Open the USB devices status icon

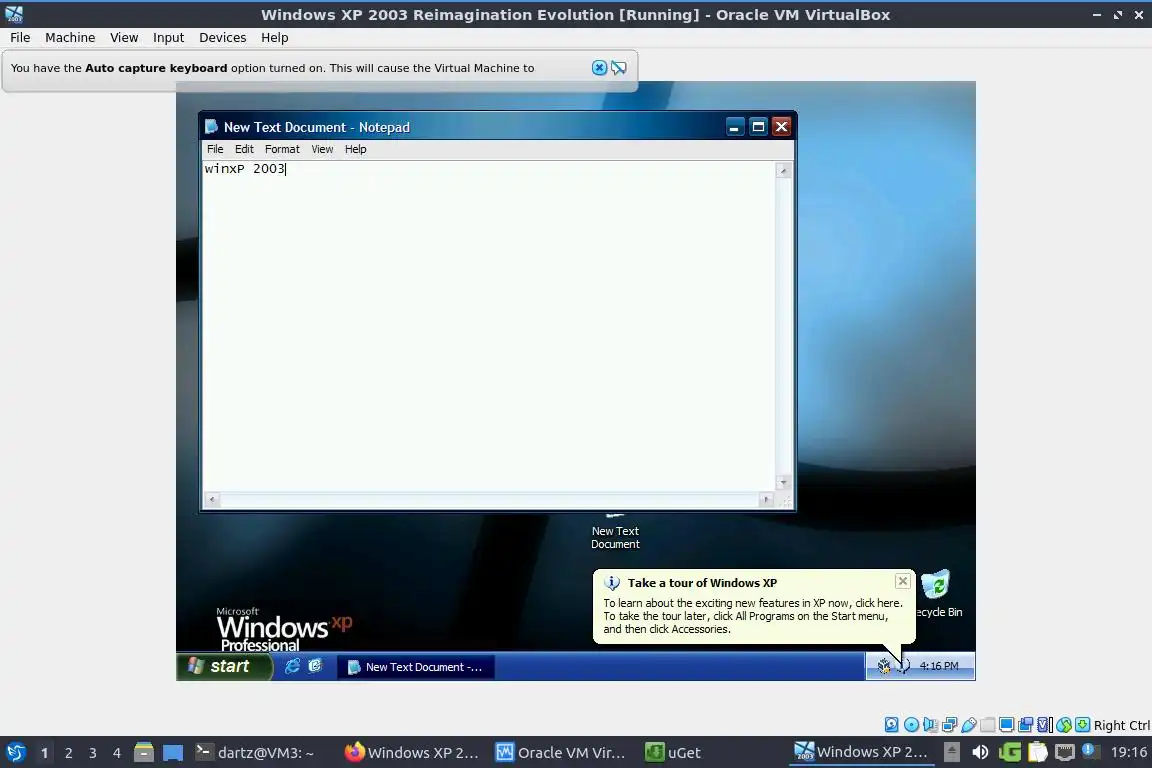click(x=968, y=725)
